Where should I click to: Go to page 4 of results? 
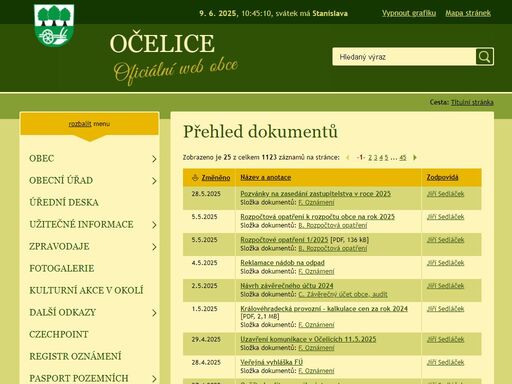[381, 157]
